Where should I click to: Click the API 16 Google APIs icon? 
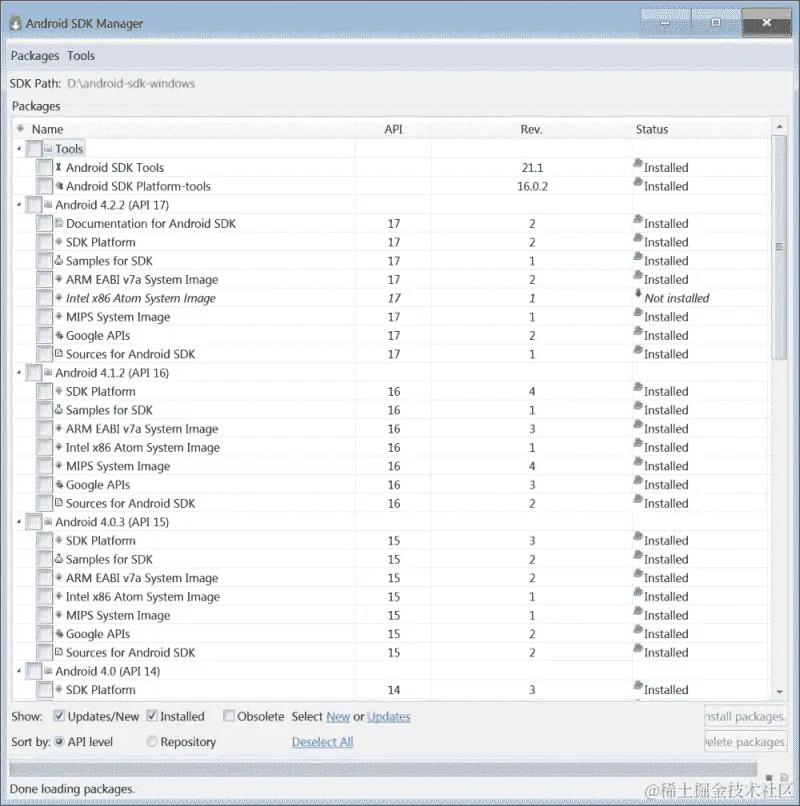(x=59, y=484)
